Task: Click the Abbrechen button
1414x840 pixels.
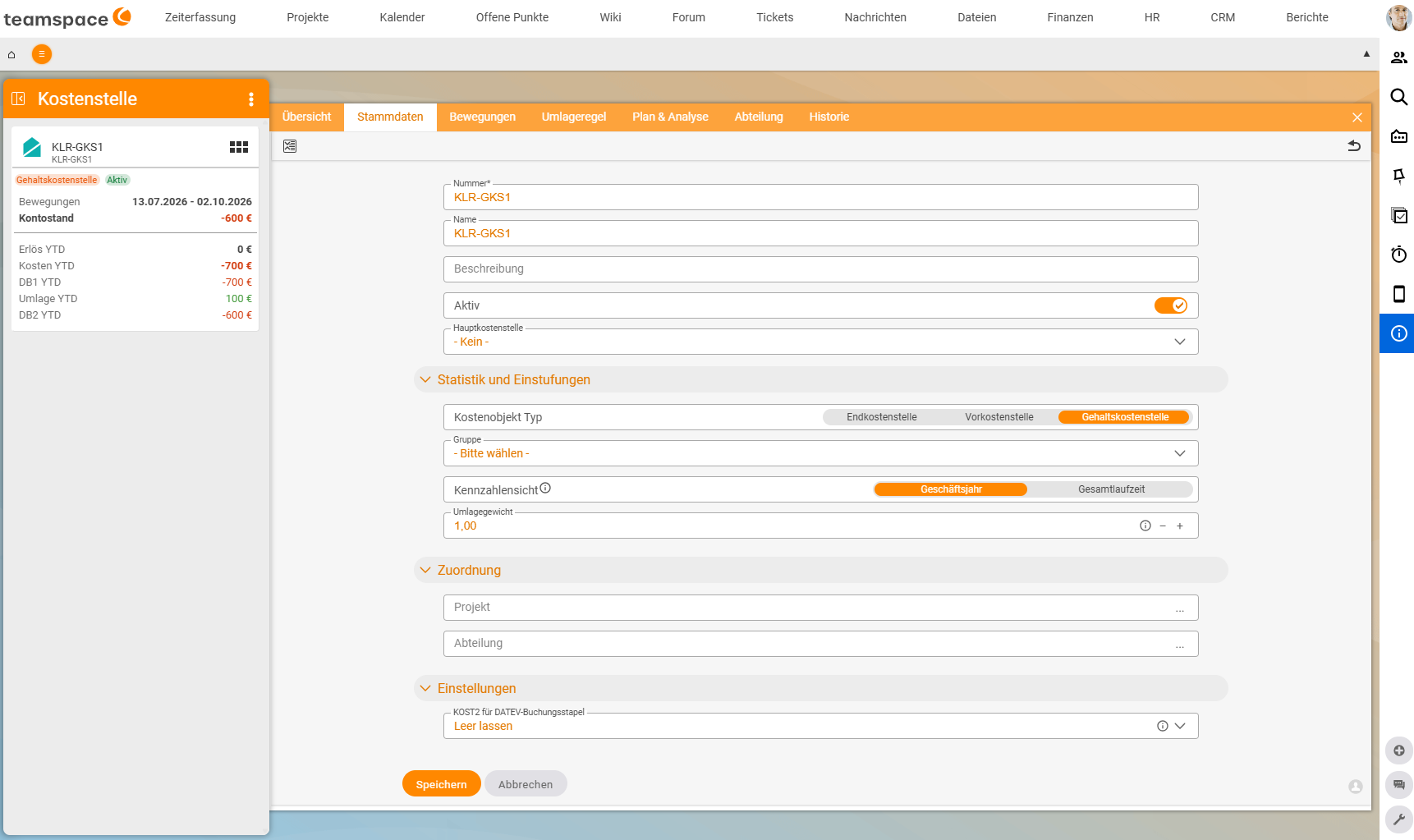Action: (x=526, y=784)
